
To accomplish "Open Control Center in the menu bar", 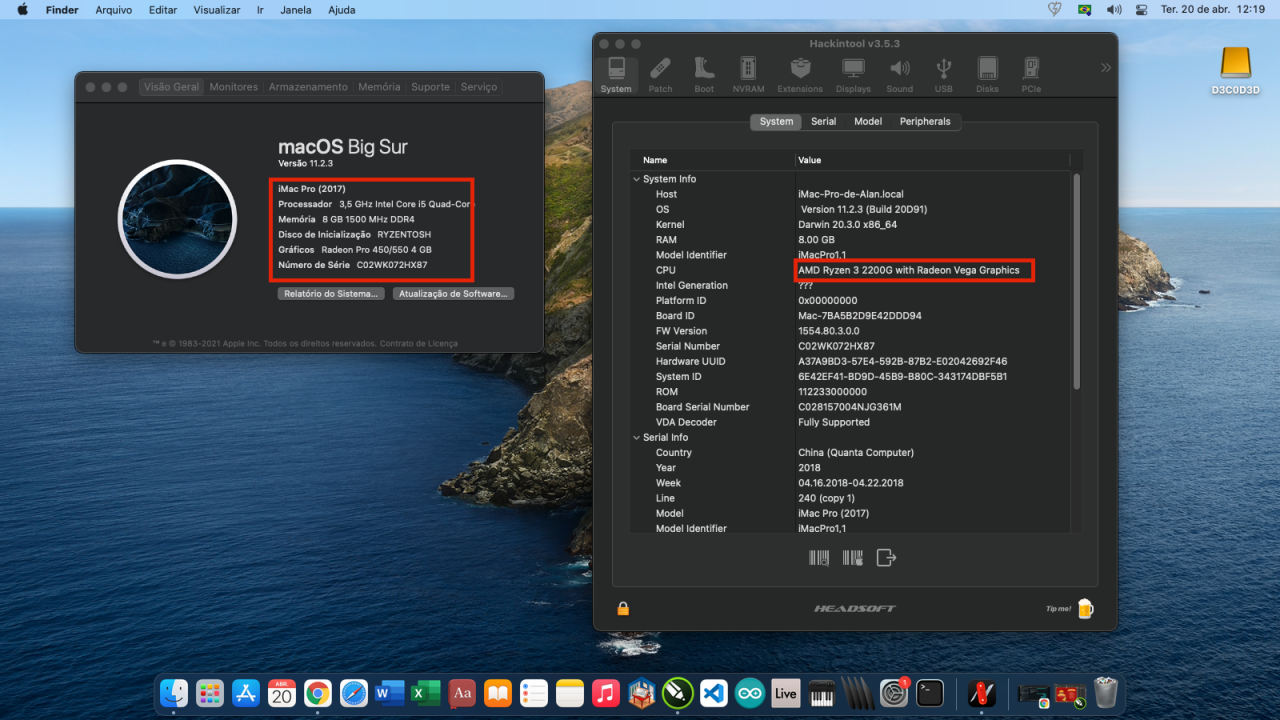I will pos(1141,9).
